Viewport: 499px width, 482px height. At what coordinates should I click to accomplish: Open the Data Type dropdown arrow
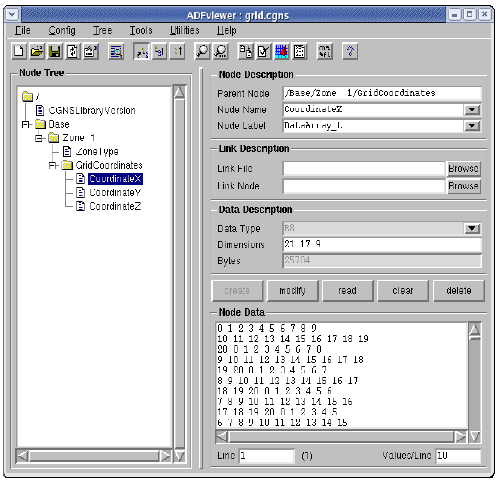point(472,228)
